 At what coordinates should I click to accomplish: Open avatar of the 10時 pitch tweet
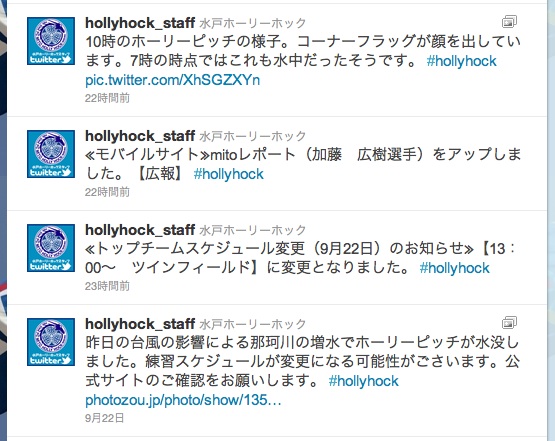pyautogui.click(x=51, y=41)
